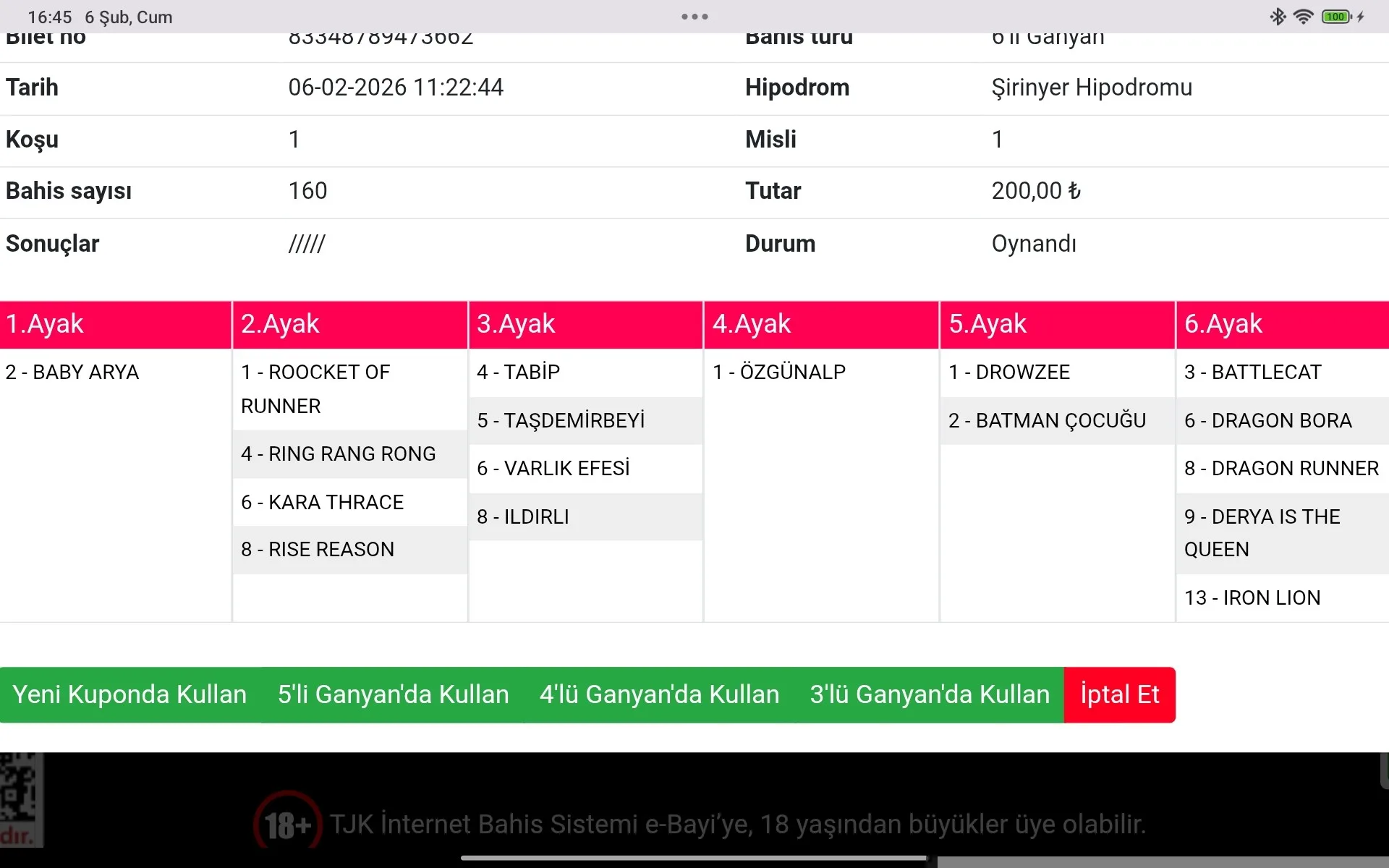1389x868 pixels.
Task: Tap horse 5 - TAŞDEMİRBEYİ entry
Action: point(561,420)
